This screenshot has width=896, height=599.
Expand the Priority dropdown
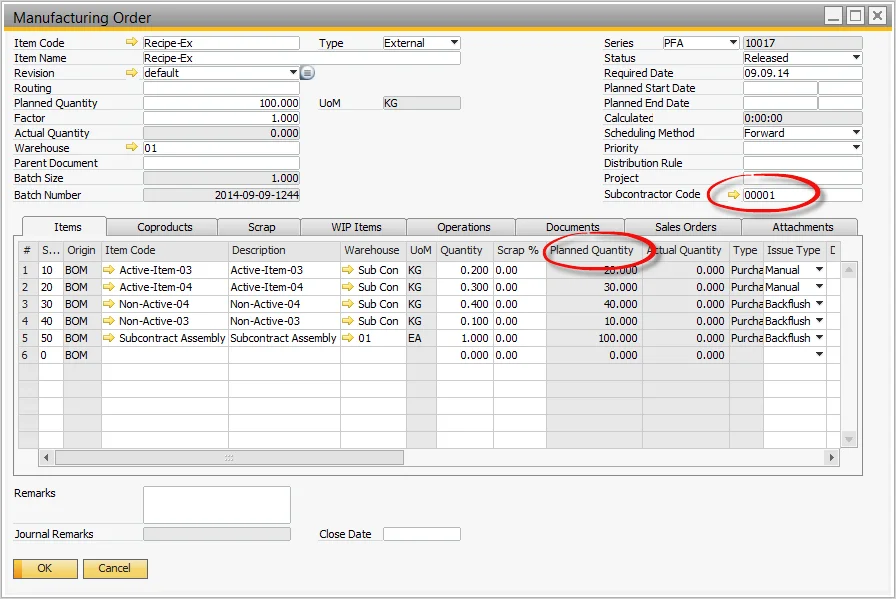pos(856,147)
